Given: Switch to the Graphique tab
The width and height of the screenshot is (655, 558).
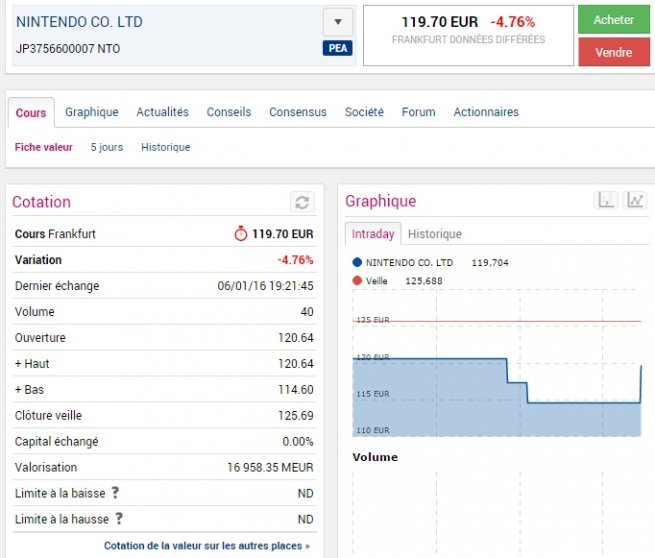Looking at the screenshot, I should pyautogui.click(x=91, y=112).
